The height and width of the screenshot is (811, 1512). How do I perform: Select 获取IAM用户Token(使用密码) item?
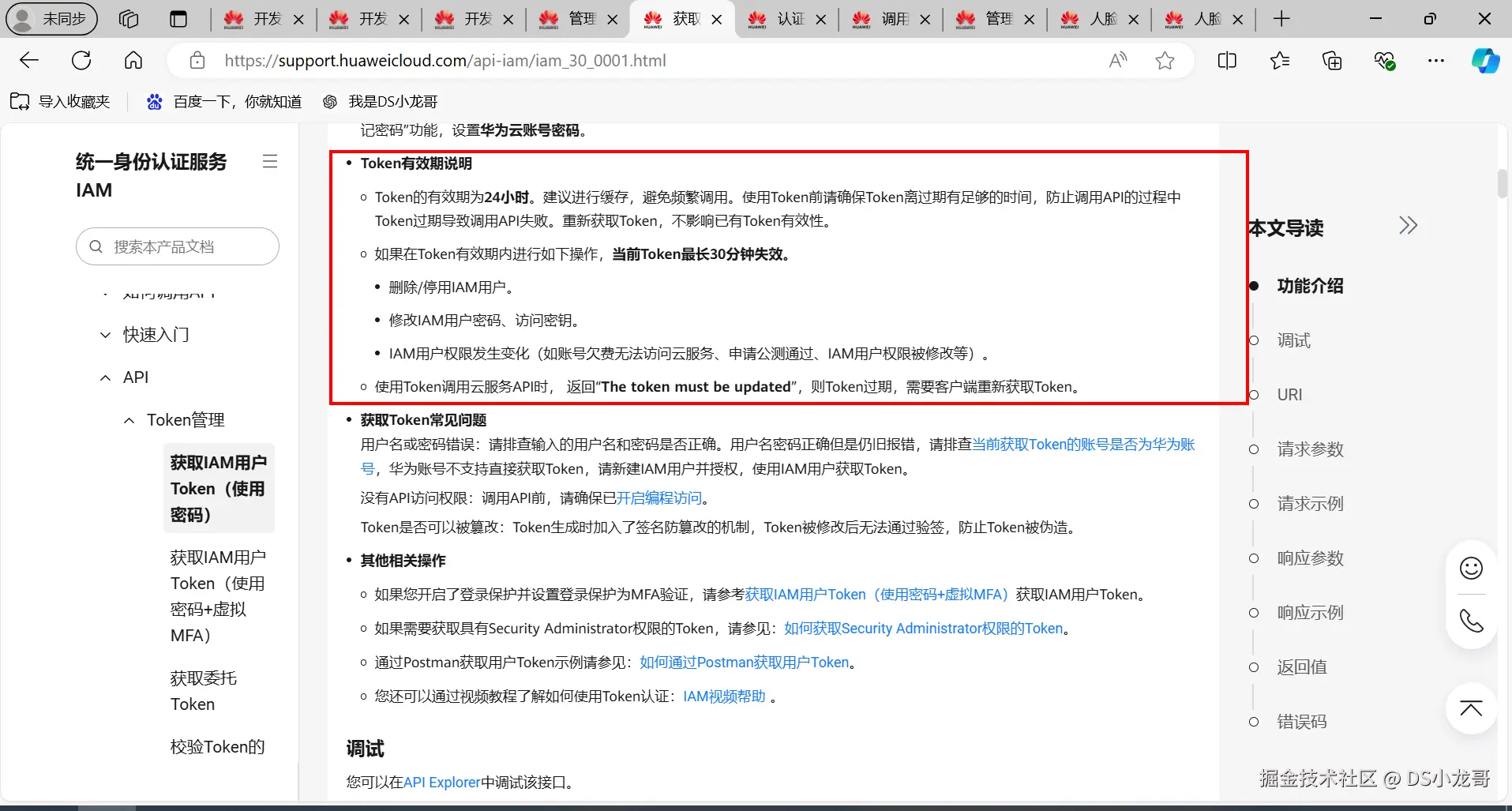[x=219, y=488]
